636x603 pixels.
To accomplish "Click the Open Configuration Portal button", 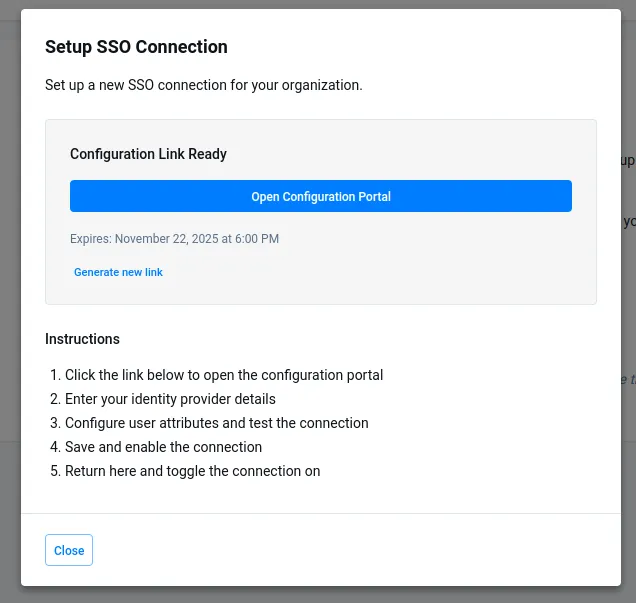I will pos(320,196).
